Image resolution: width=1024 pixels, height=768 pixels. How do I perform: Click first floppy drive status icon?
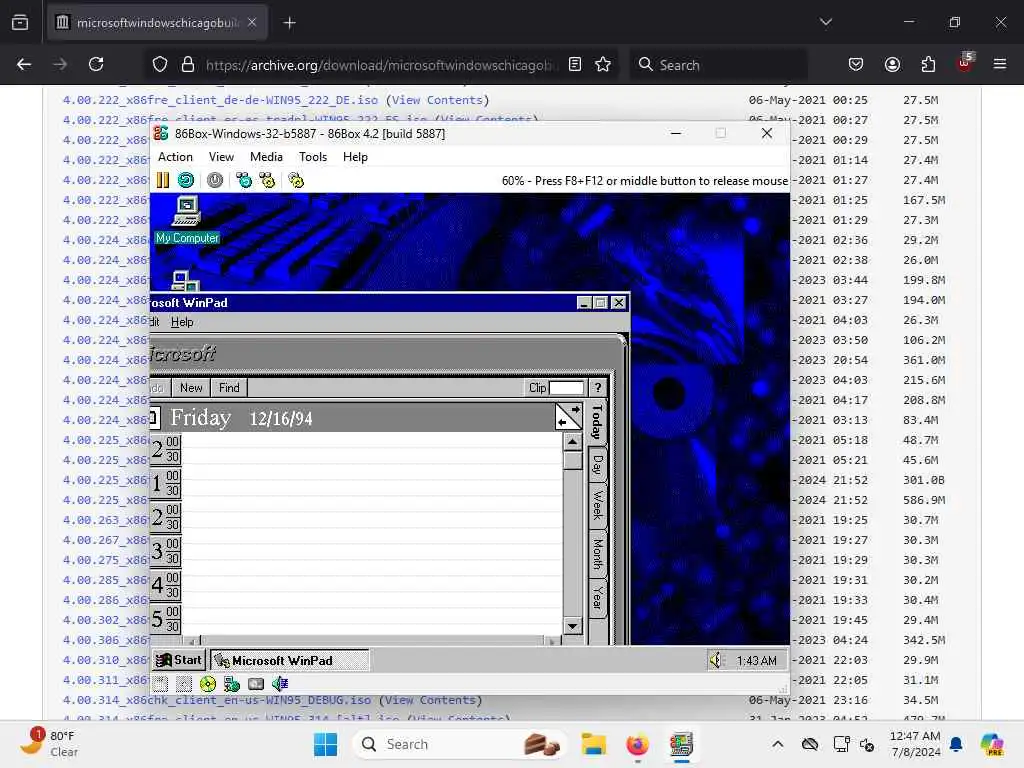coord(161,684)
